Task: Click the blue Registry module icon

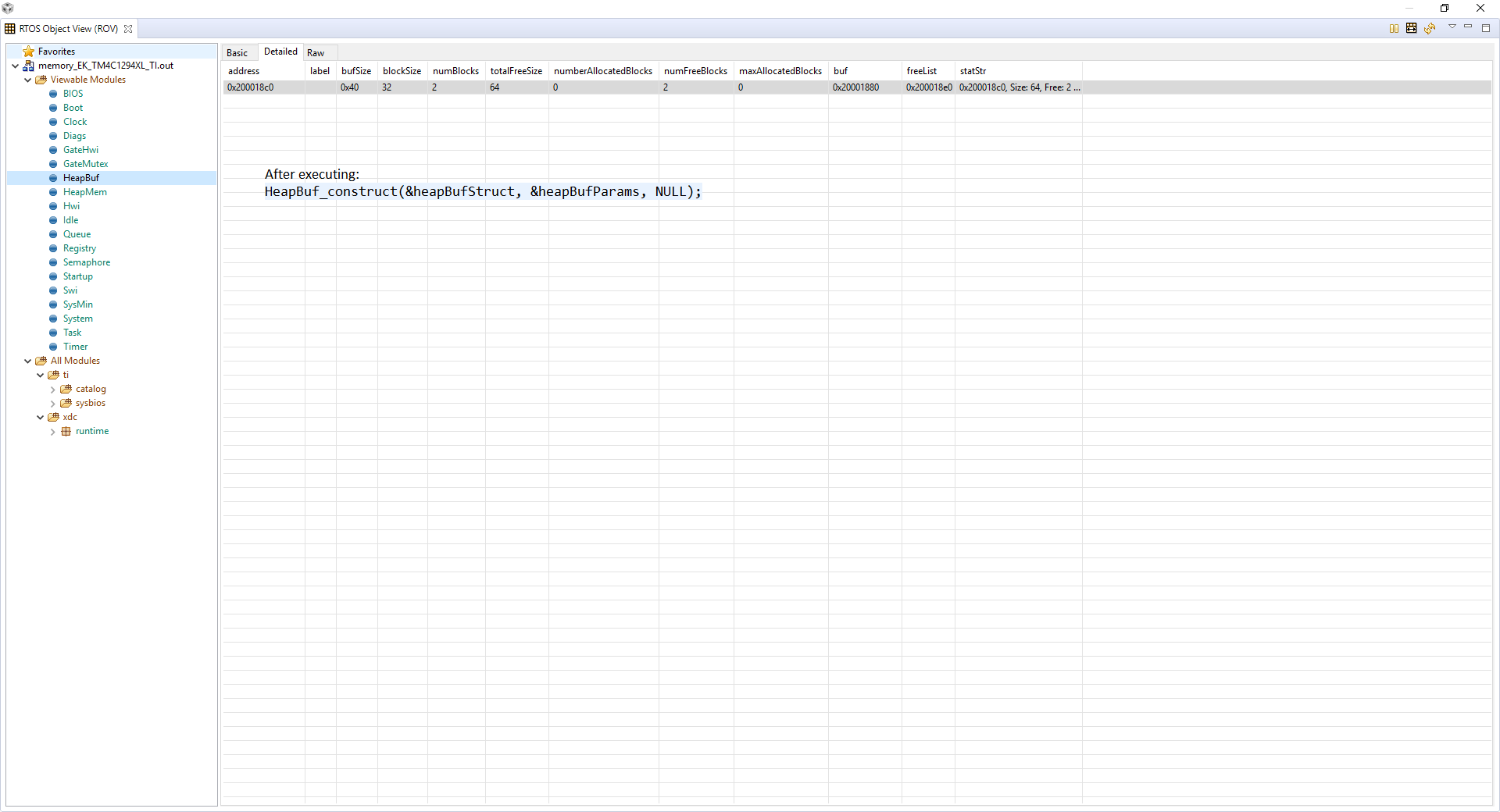Action: pos(53,248)
